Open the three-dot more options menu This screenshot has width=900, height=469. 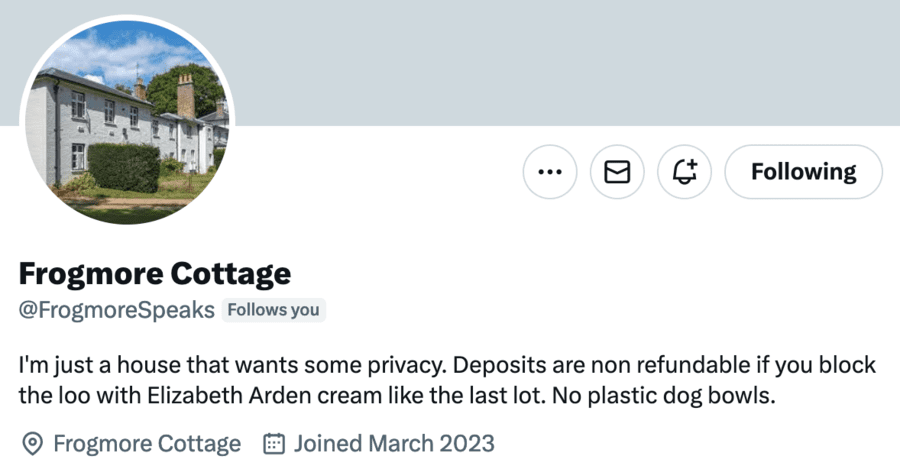click(550, 172)
